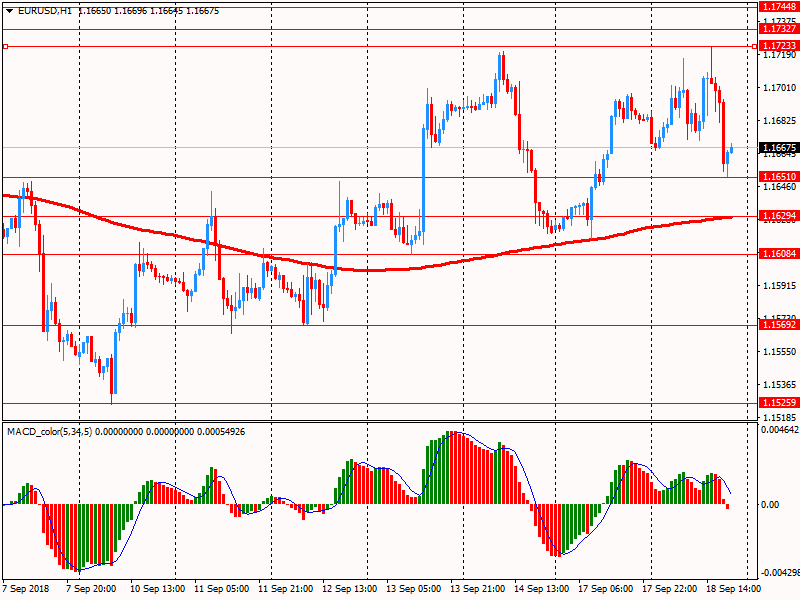Click the 1.15365 price scale value
This screenshot has height=600, width=800.
779,385
